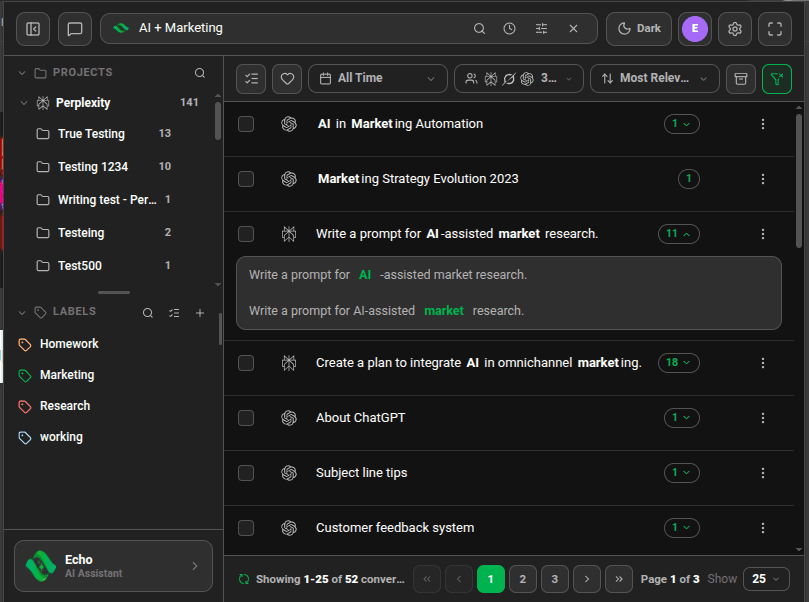Open the Most Relevant sort dropdown
This screenshot has width=809, height=602.
coord(655,79)
